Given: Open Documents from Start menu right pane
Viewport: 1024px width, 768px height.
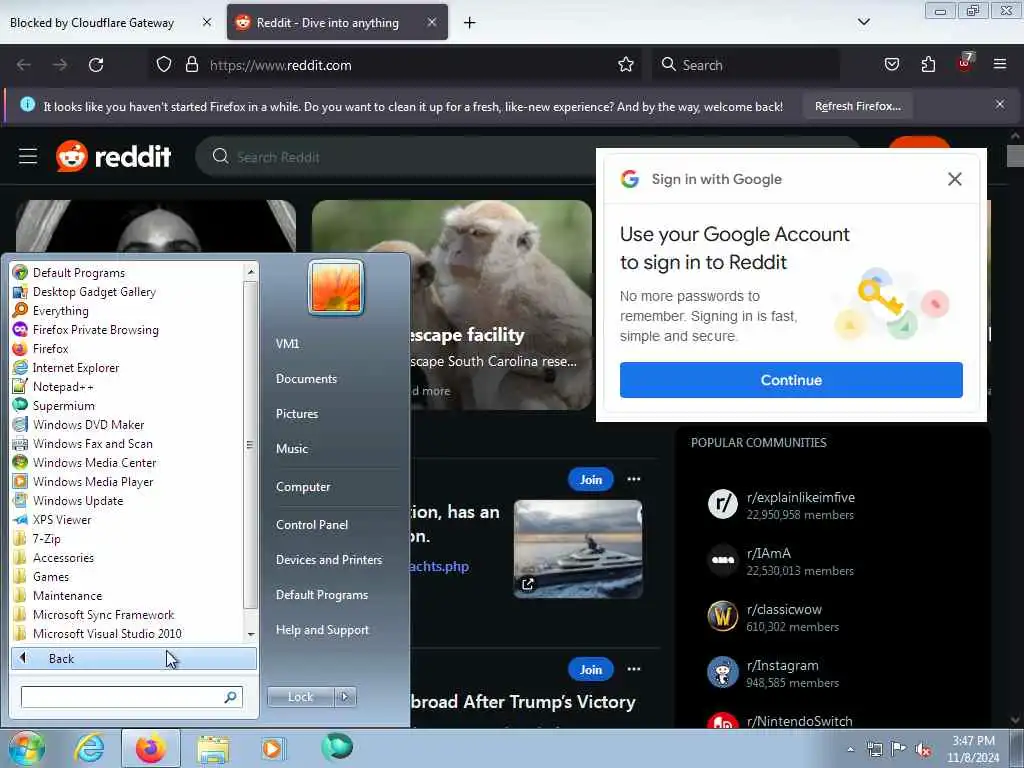Looking at the screenshot, I should (306, 379).
